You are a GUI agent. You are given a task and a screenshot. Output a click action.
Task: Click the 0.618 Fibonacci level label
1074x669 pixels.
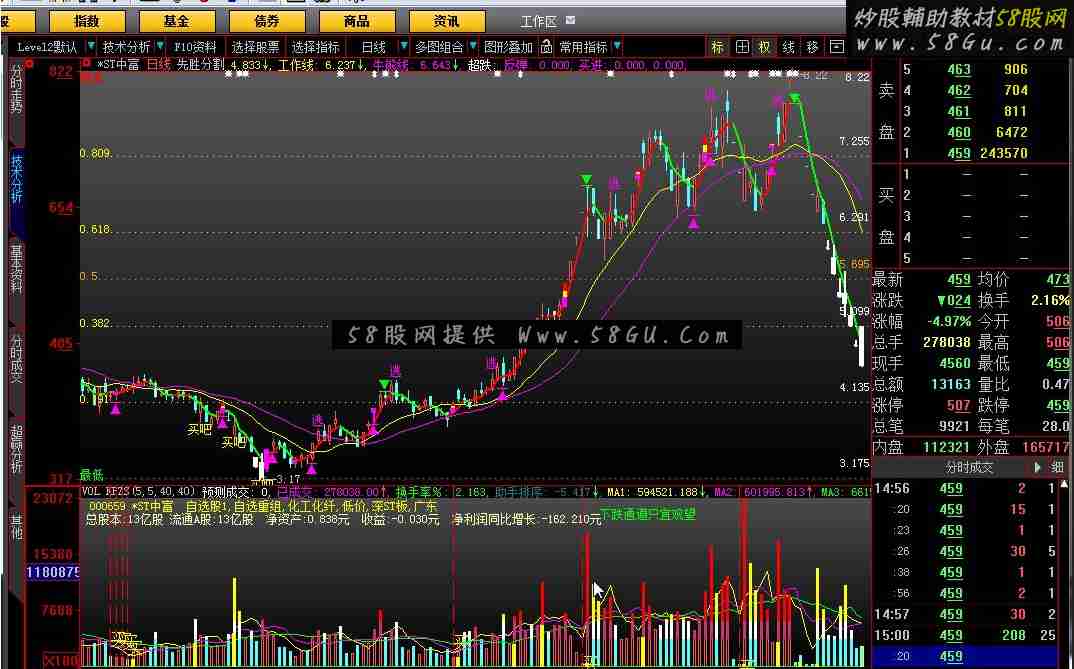click(96, 229)
